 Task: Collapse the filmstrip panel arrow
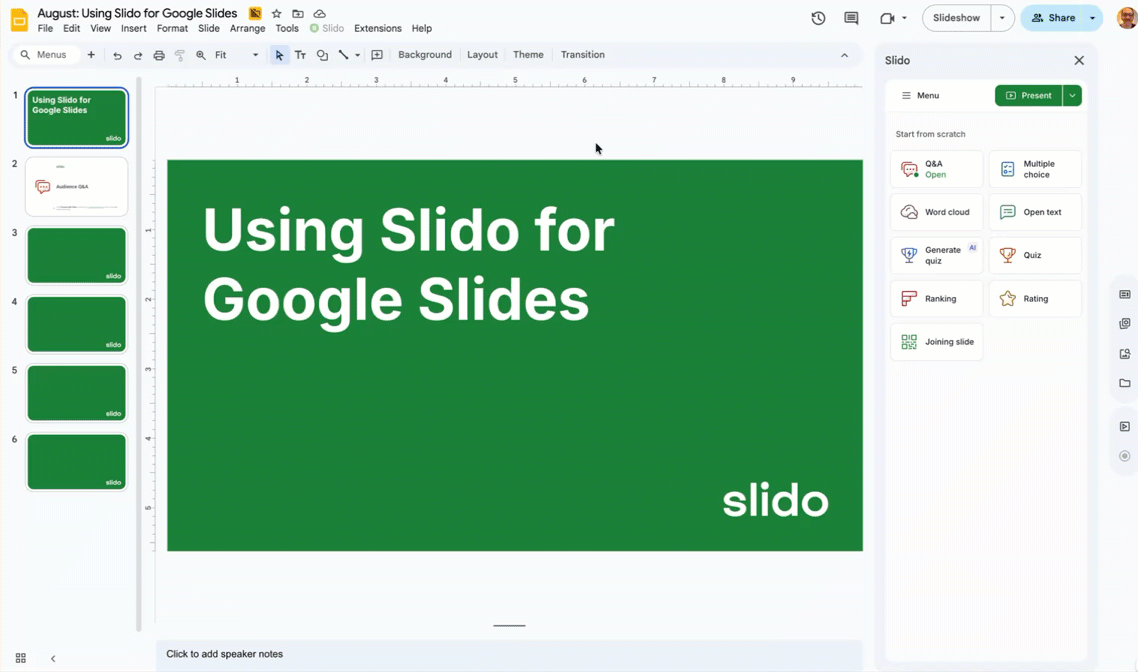coord(53,659)
